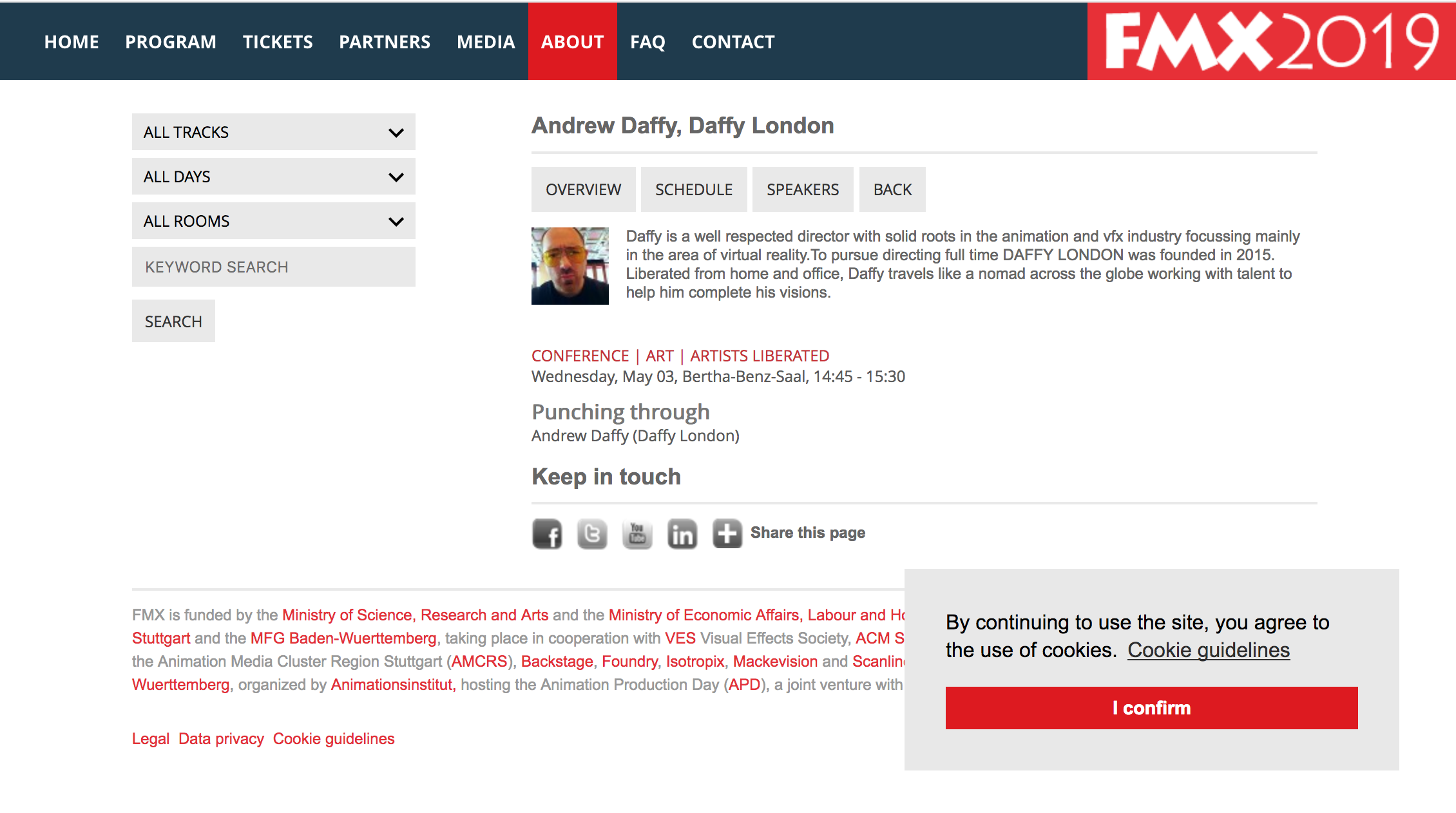Click the I confirm cookie button
The image size is (1456, 813).
pyautogui.click(x=1151, y=708)
